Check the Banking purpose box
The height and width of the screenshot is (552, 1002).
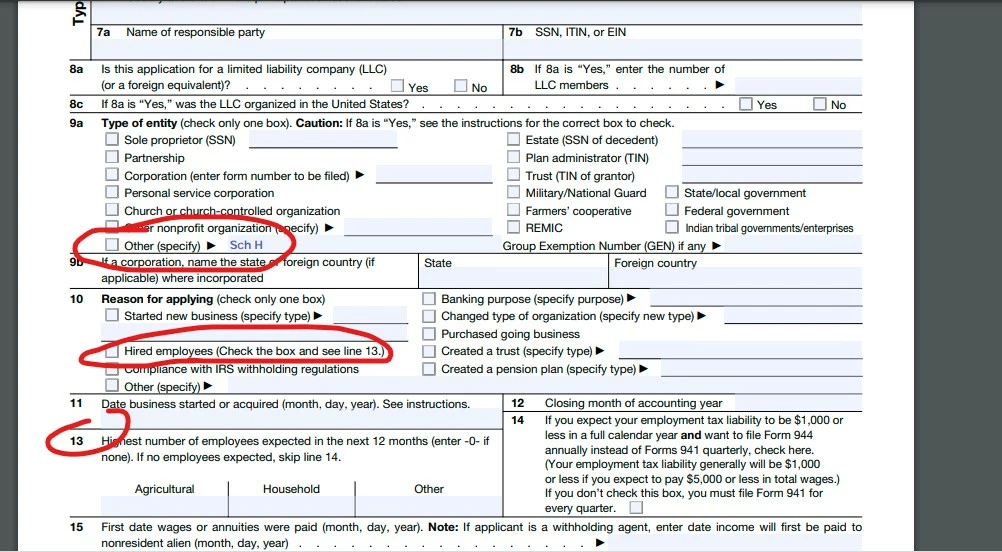click(429, 298)
